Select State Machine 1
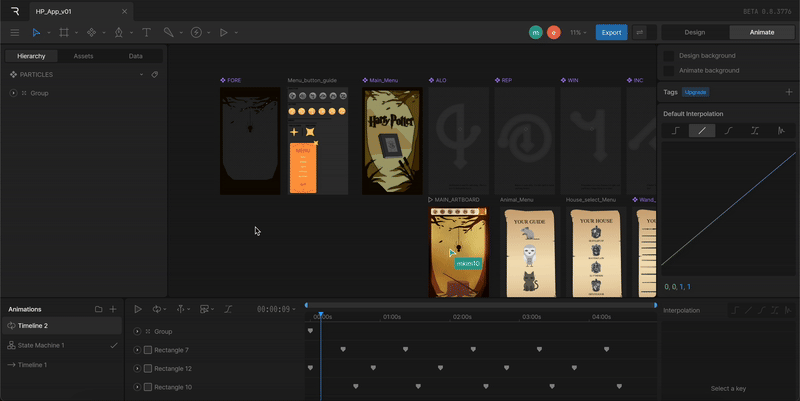800x401 pixels. (62, 345)
